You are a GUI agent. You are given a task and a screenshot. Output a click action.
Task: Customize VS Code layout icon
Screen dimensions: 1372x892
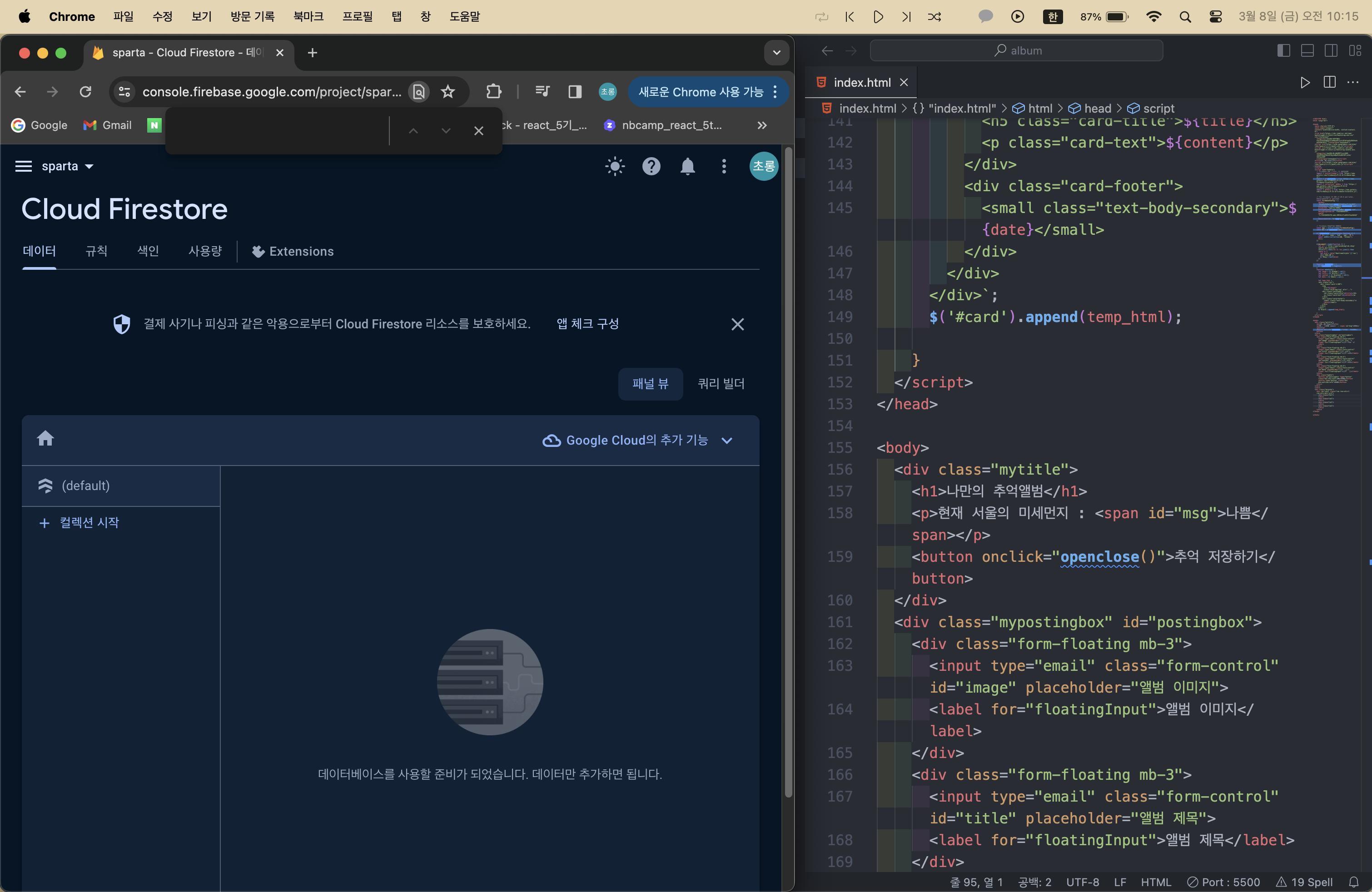(1355, 51)
